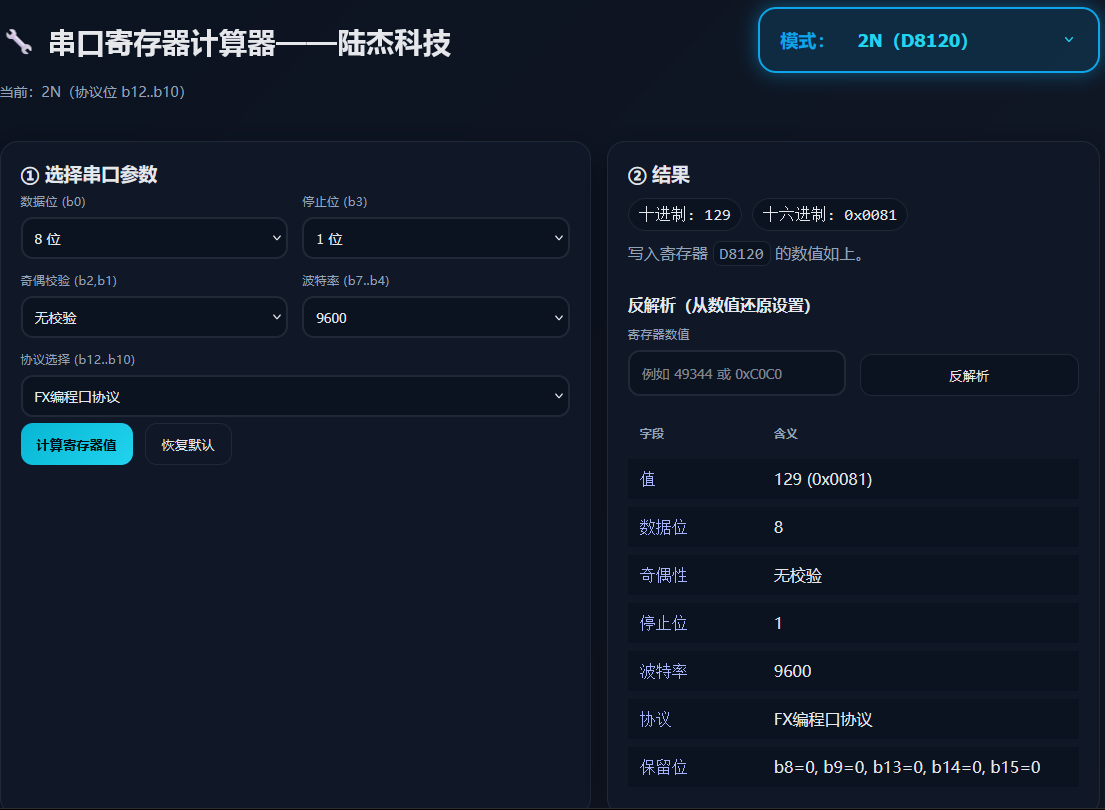
Task: Select the 波特率 9600 table row
Action: coord(853,671)
